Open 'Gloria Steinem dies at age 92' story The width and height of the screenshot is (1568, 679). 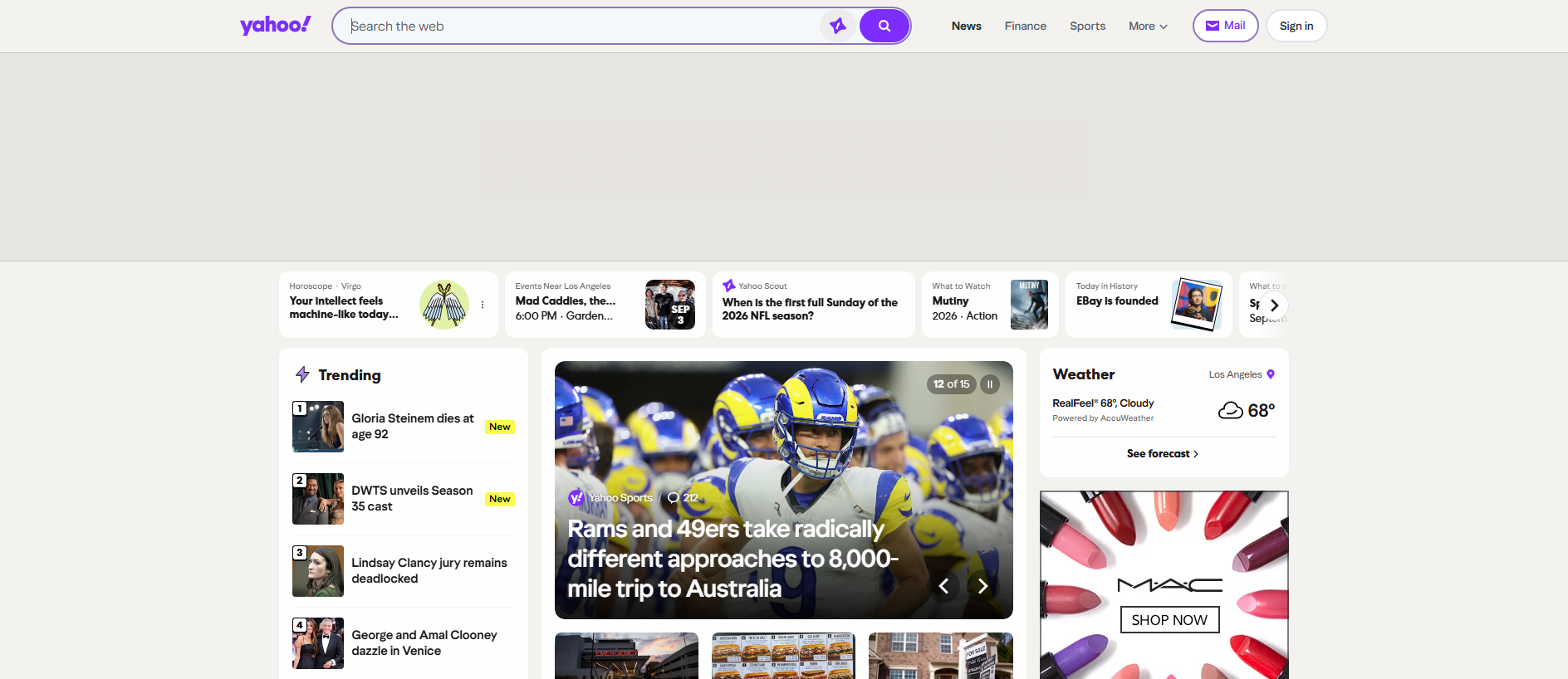tap(413, 426)
